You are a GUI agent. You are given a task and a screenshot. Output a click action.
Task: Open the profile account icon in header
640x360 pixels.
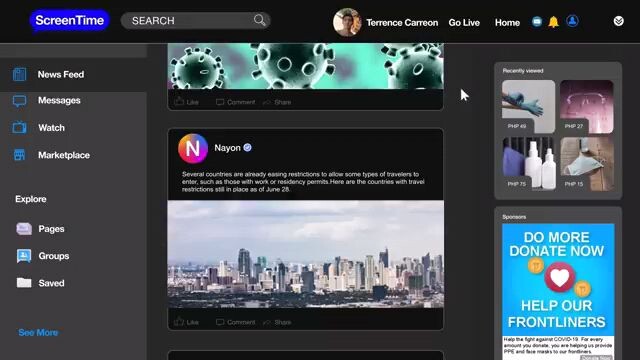[x=572, y=21]
